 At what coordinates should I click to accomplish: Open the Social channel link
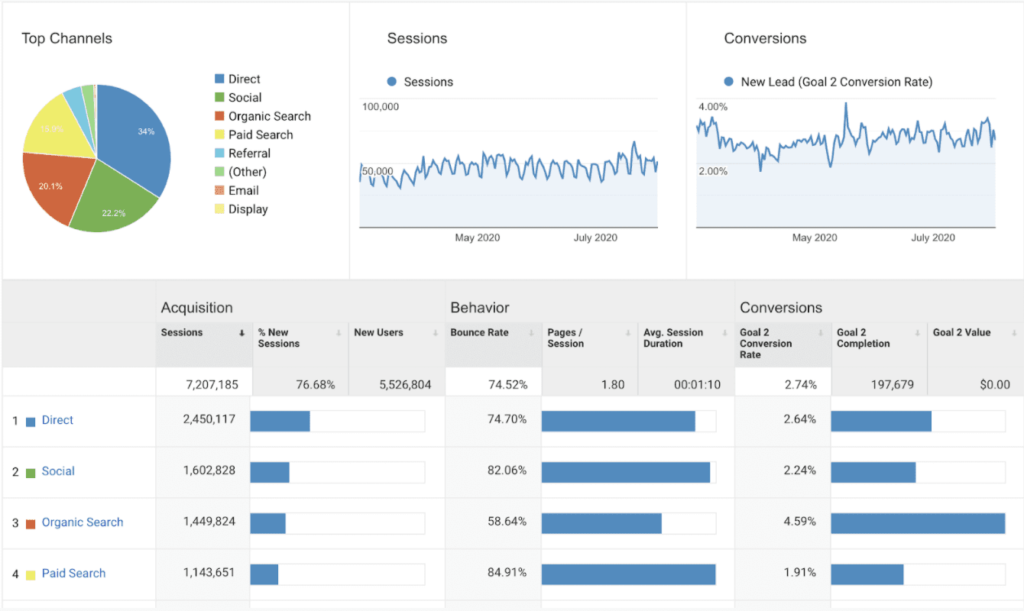click(58, 471)
